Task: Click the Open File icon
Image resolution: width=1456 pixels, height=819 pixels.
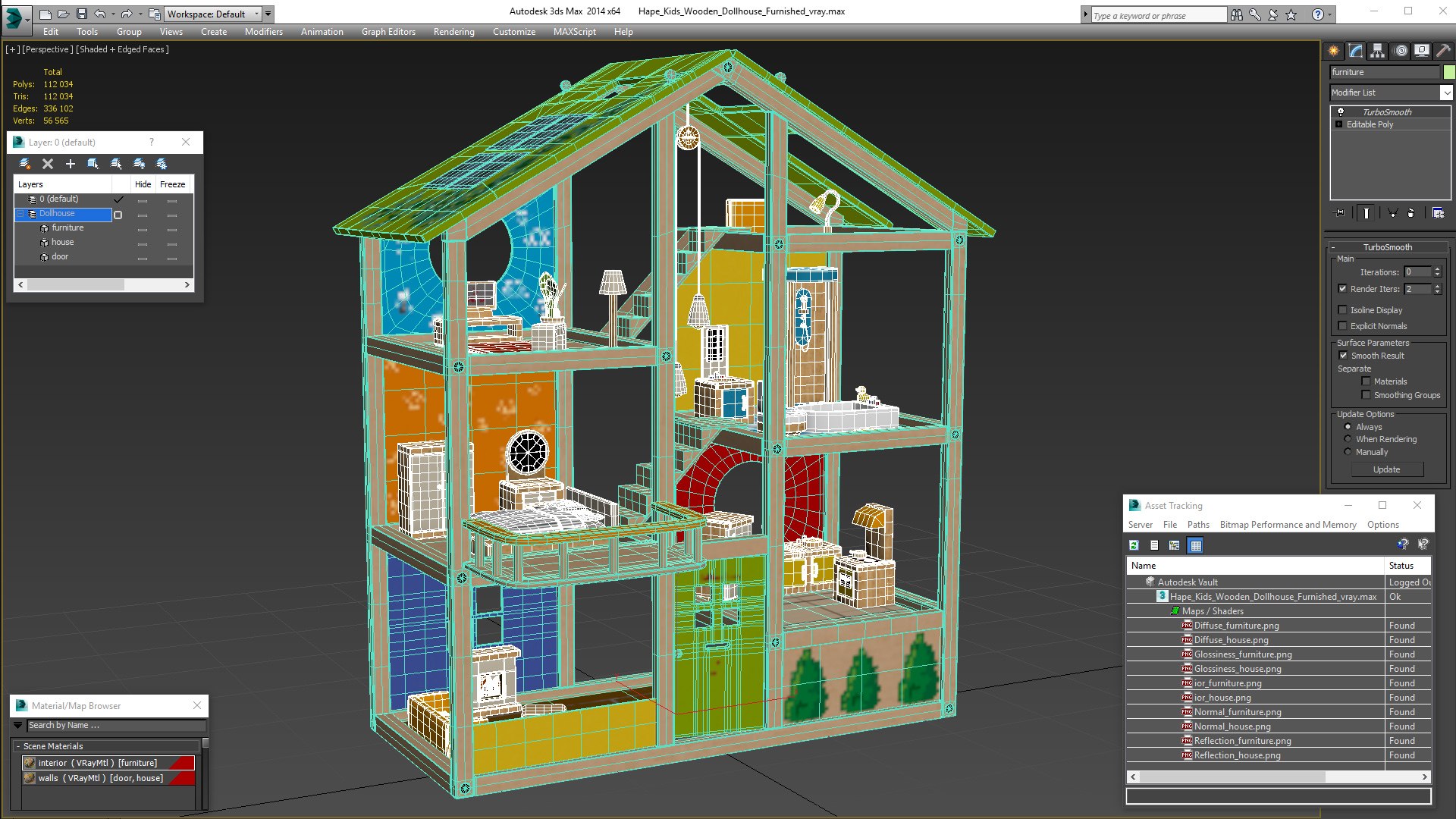Action: click(x=63, y=14)
